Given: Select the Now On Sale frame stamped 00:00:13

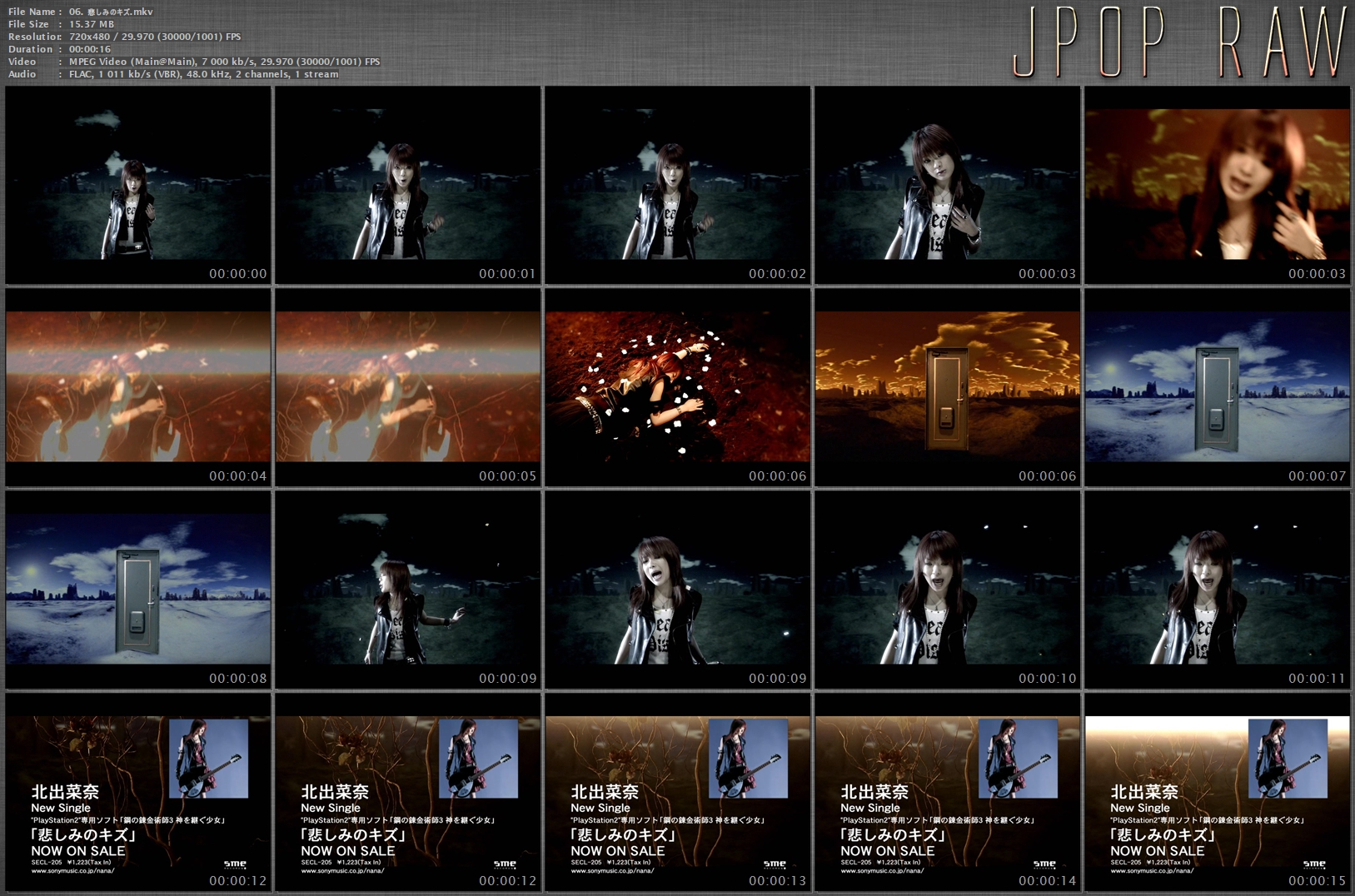Looking at the screenshot, I should [x=678, y=792].
